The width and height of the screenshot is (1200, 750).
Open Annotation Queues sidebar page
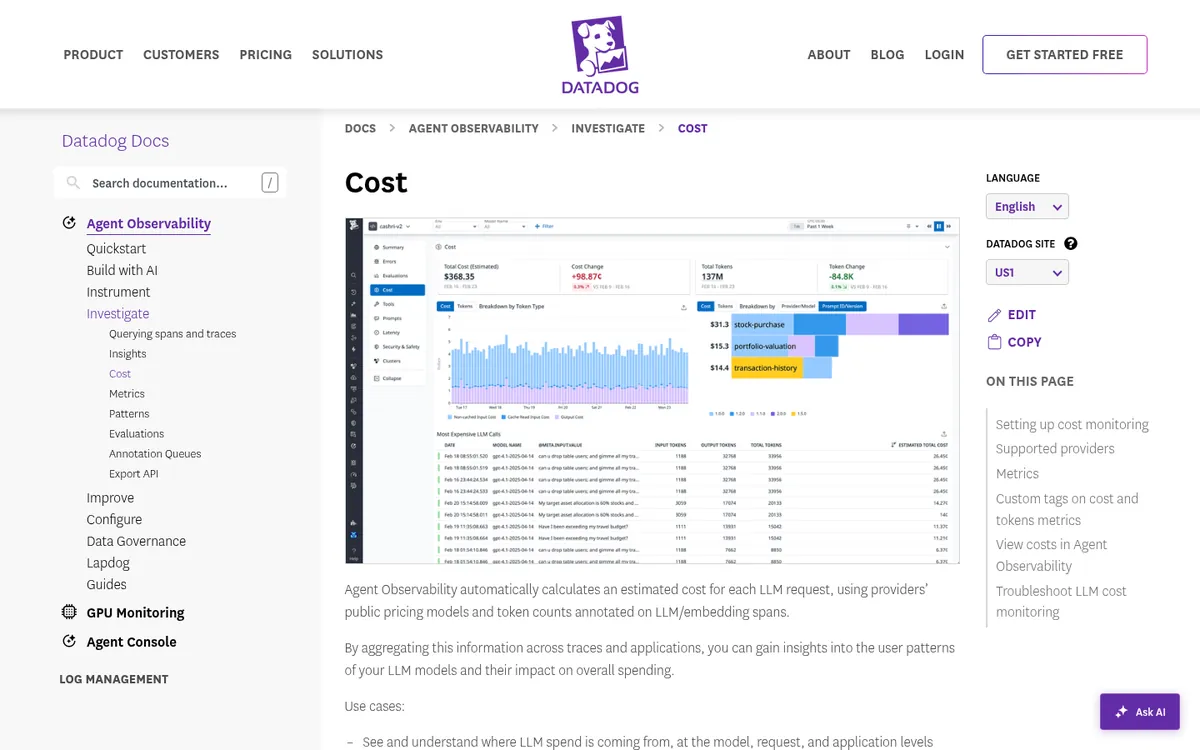click(155, 454)
